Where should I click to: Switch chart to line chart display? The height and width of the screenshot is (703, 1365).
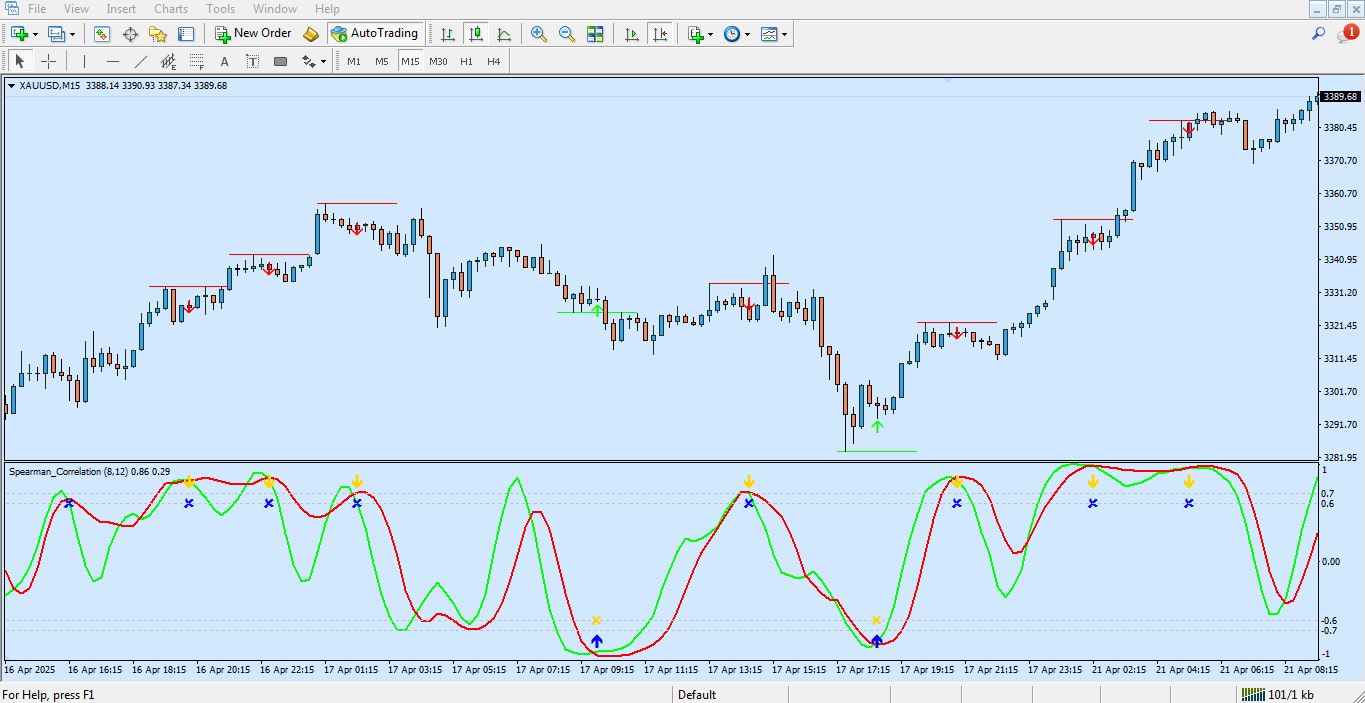pyautogui.click(x=506, y=33)
